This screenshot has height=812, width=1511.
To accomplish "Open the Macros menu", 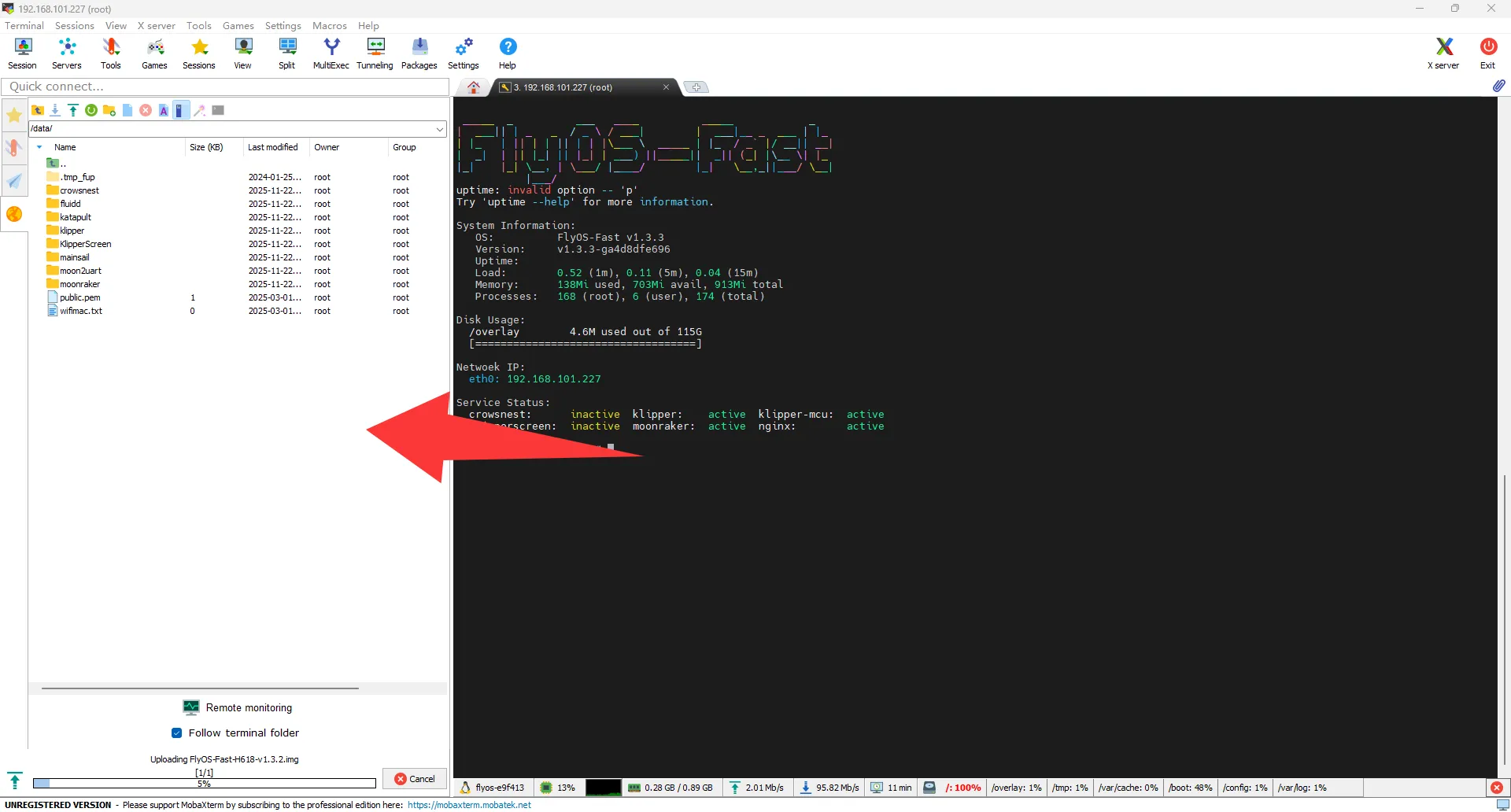I will pos(329,25).
